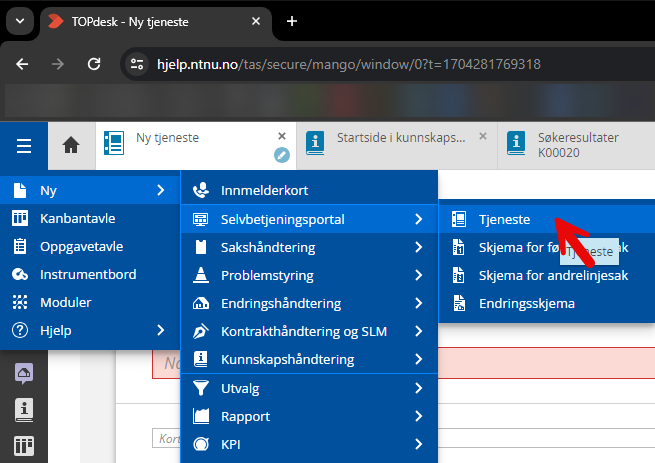Open the hamburger main menu
Screen dimensions: 655x463
click(x=24, y=146)
